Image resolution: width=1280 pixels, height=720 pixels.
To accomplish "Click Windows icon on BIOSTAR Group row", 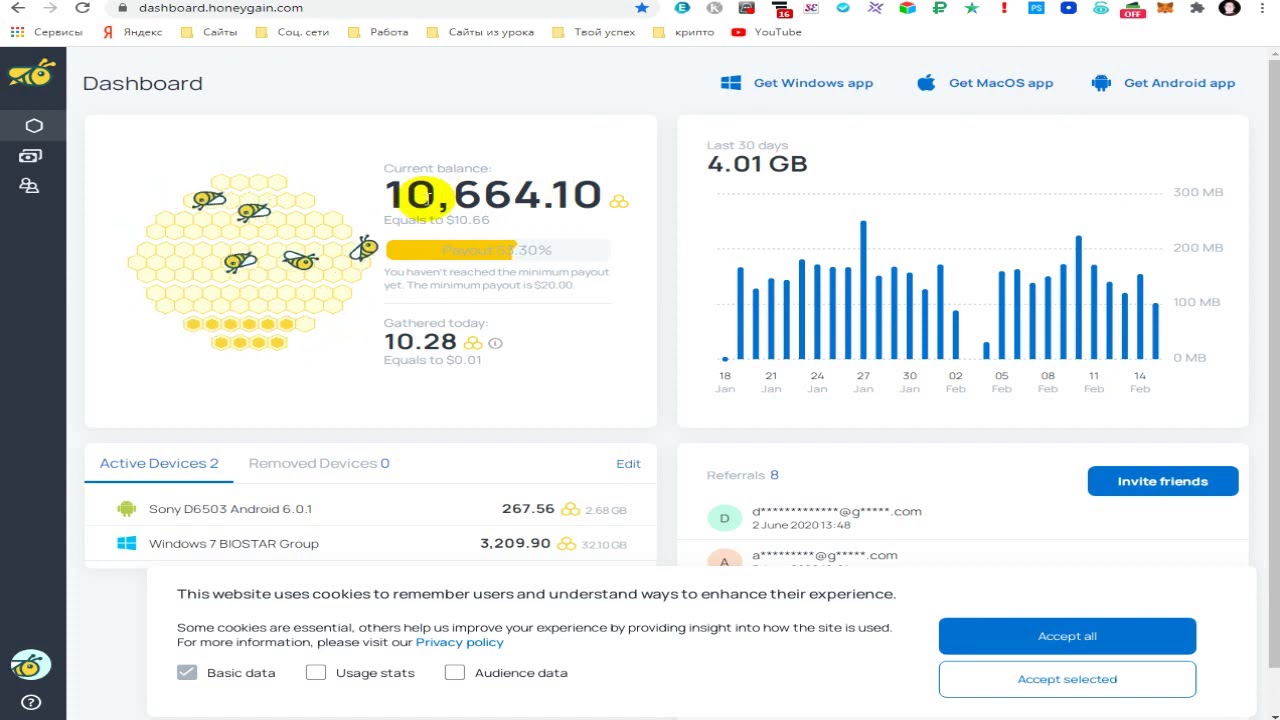I will (x=126, y=543).
